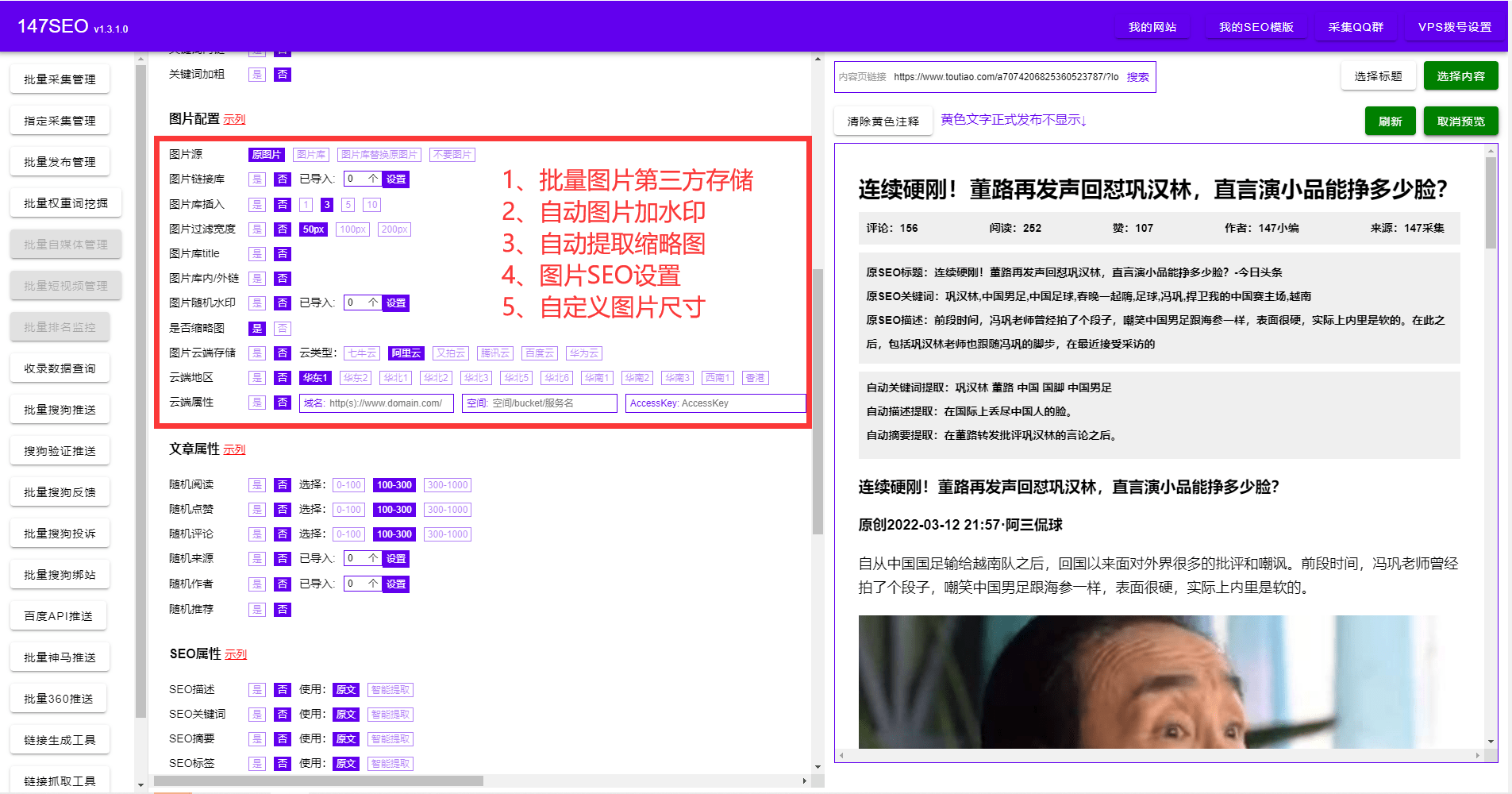
Task: Open 百度API推送 in the sidebar
Action: tap(58, 615)
